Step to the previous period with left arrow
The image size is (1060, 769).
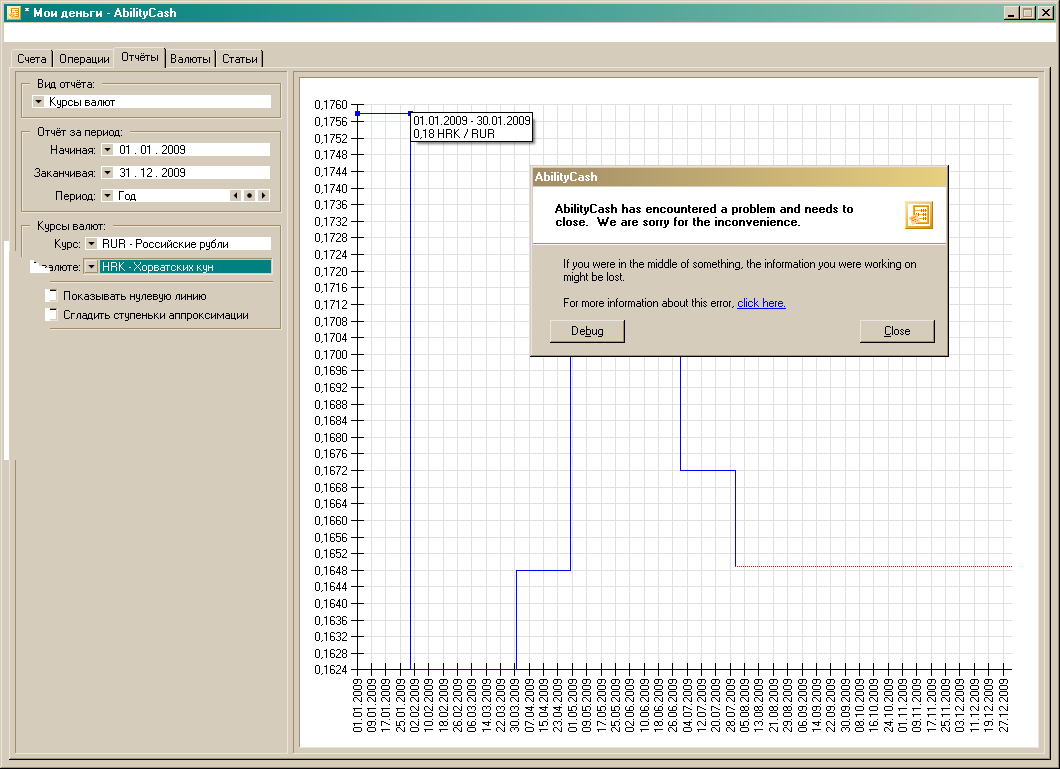236,196
